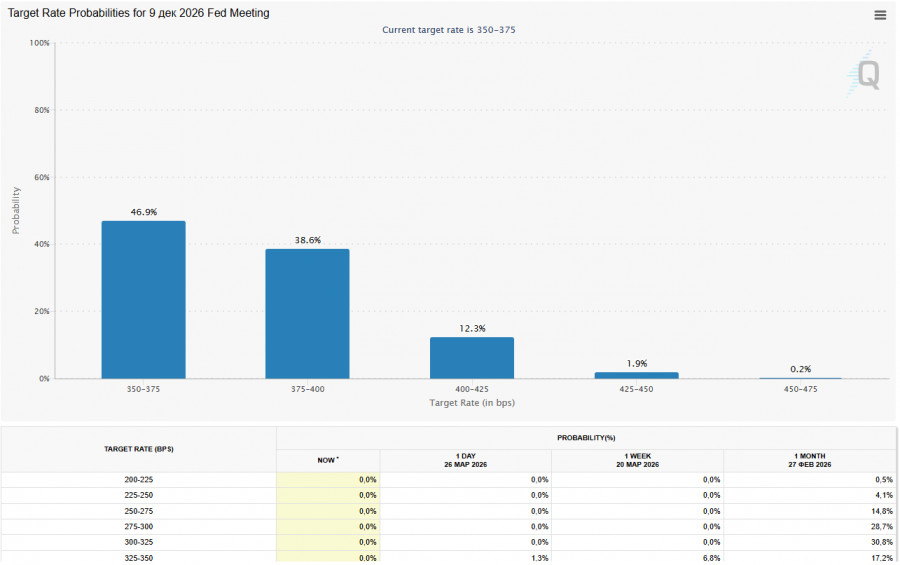Click the 350-375 probability bar
Image resolution: width=900 pixels, height=565 pixels.
click(143, 300)
